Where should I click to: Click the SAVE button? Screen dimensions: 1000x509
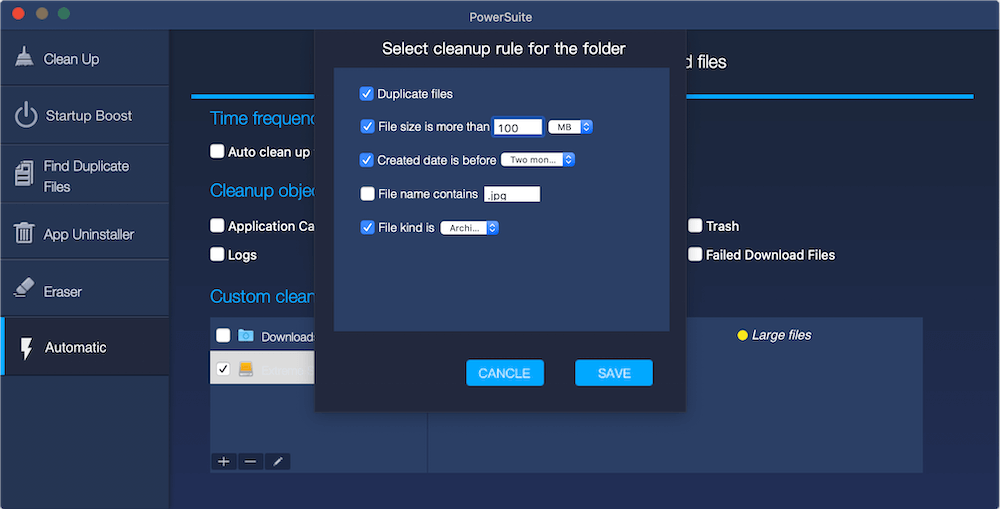point(614,373)
